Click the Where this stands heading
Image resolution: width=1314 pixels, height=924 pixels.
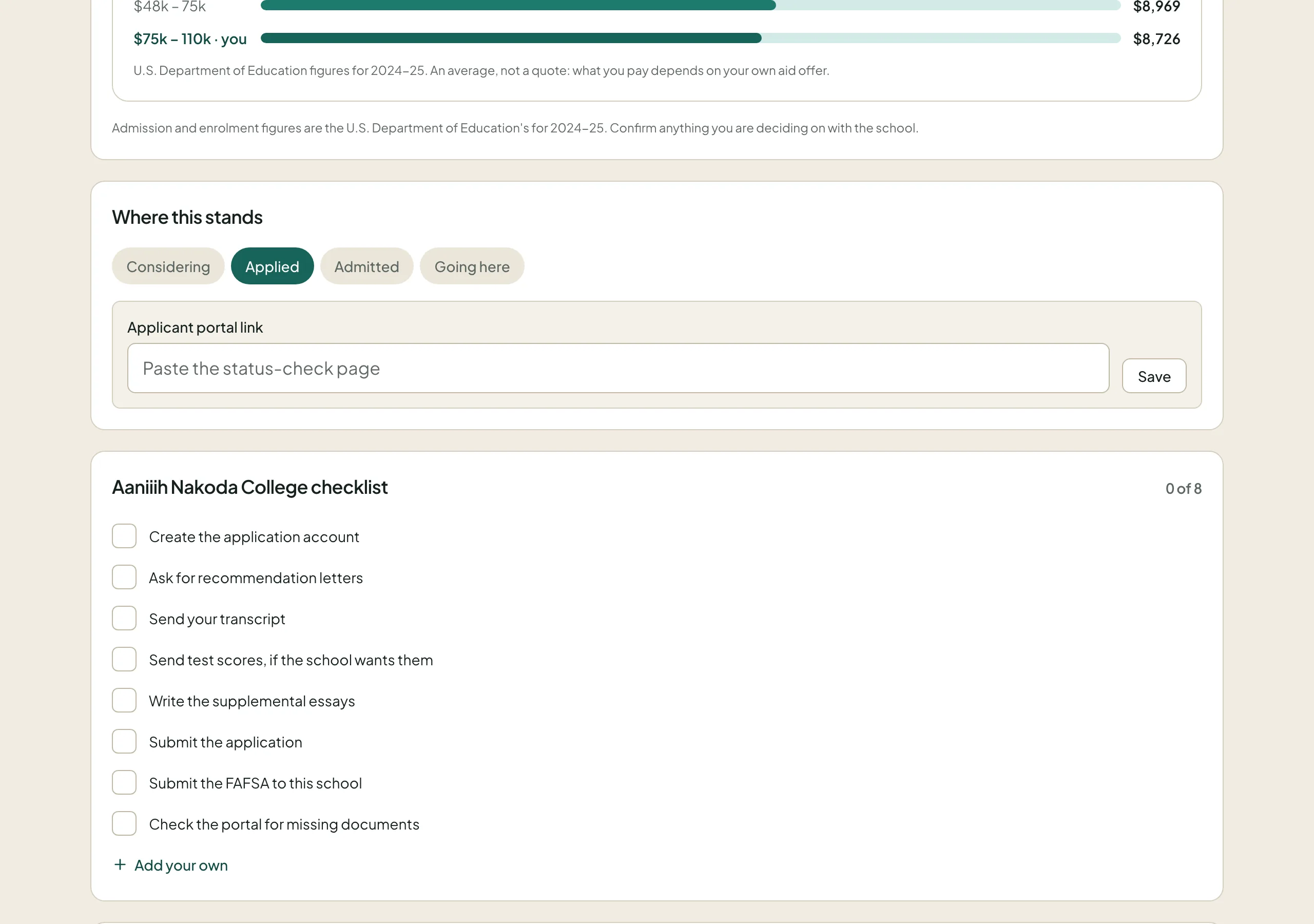pyautogui.click(x=187, y=218)
